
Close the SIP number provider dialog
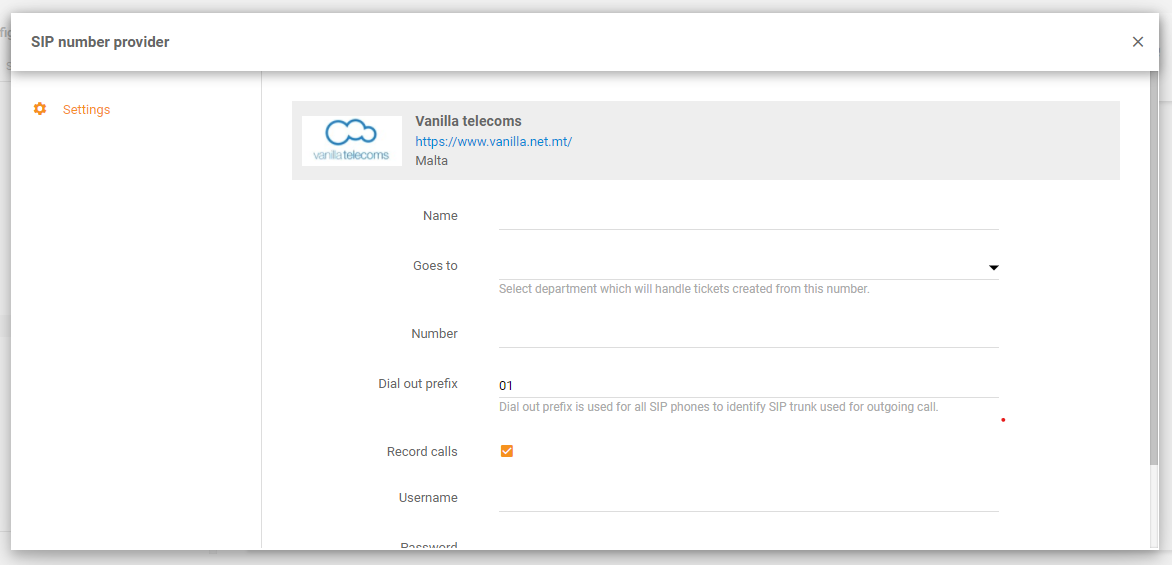[x=1137, y=42]
